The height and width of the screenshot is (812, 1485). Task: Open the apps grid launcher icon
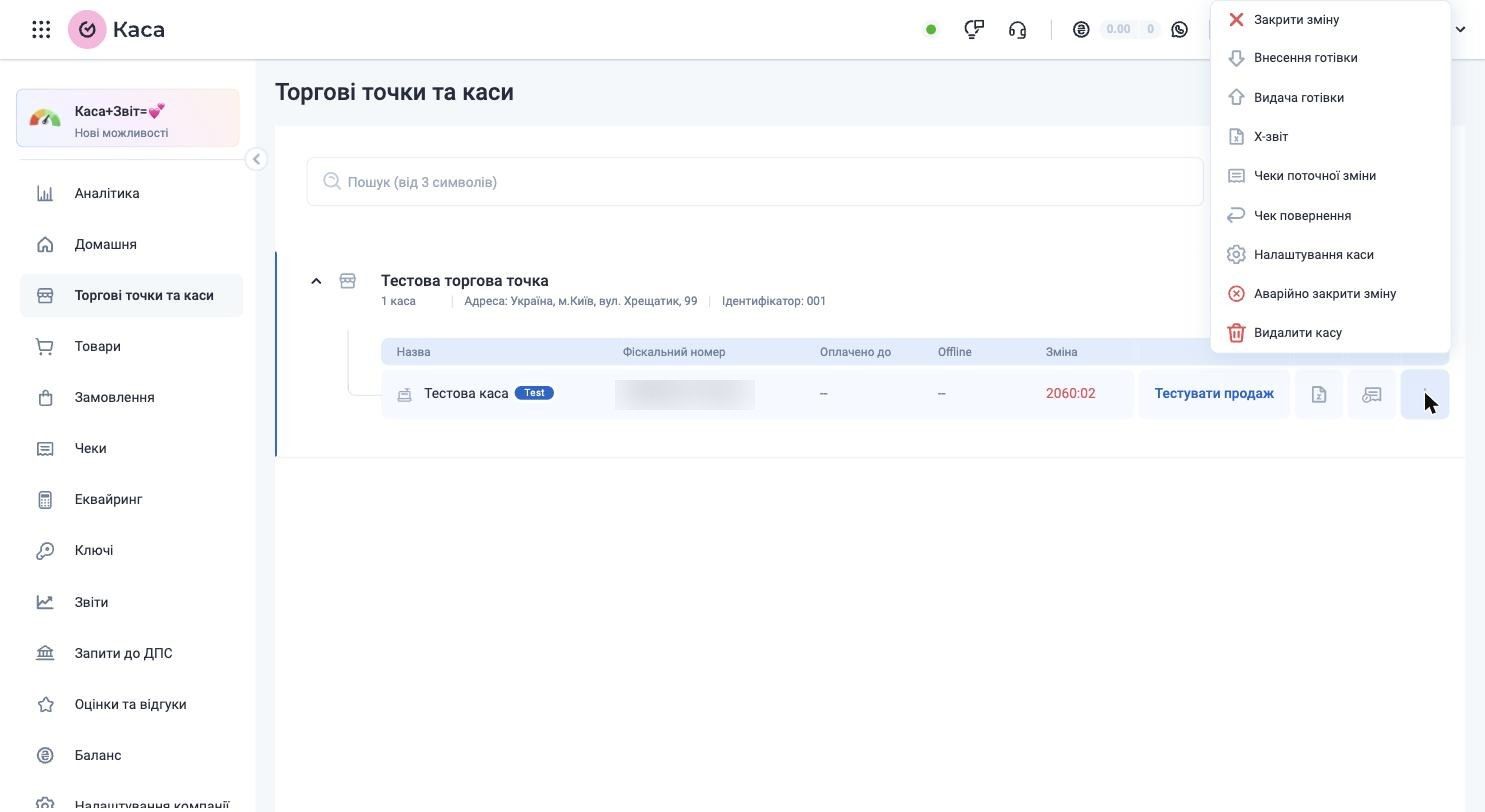point(41,30)
